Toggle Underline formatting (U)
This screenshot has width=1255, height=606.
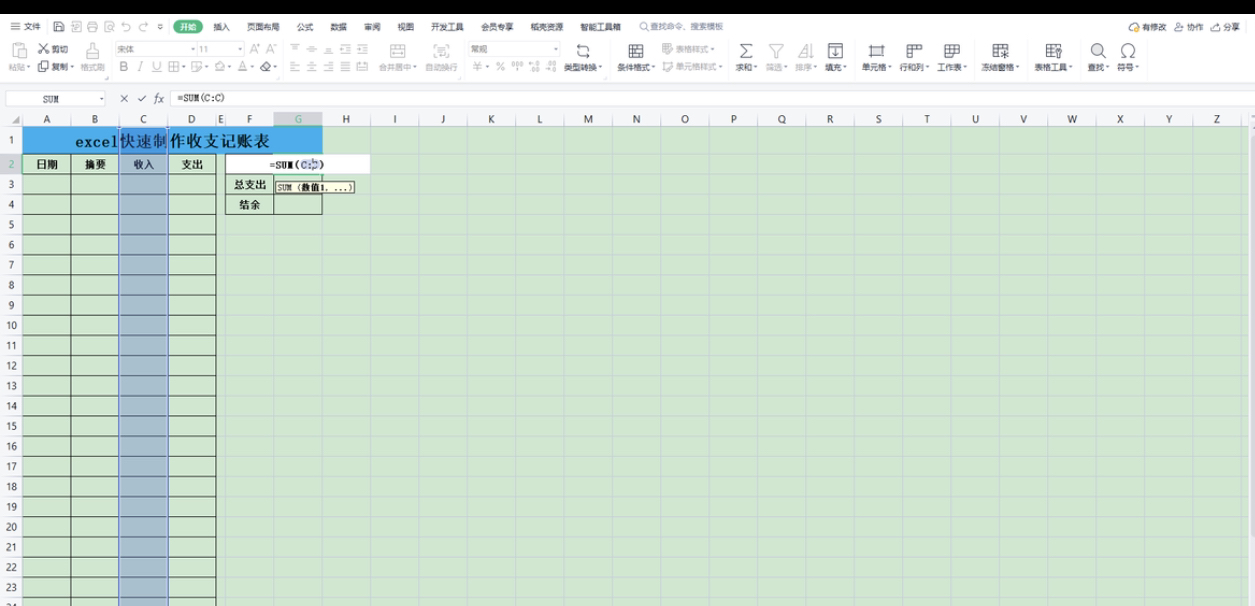[156, 67]
